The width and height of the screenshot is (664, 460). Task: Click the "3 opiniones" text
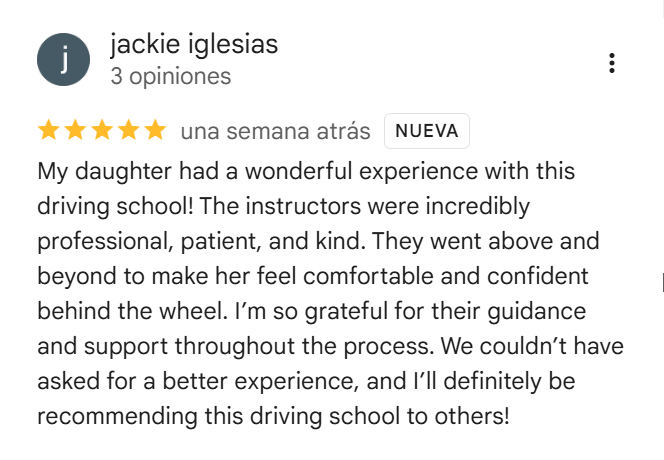coord(170,76)
